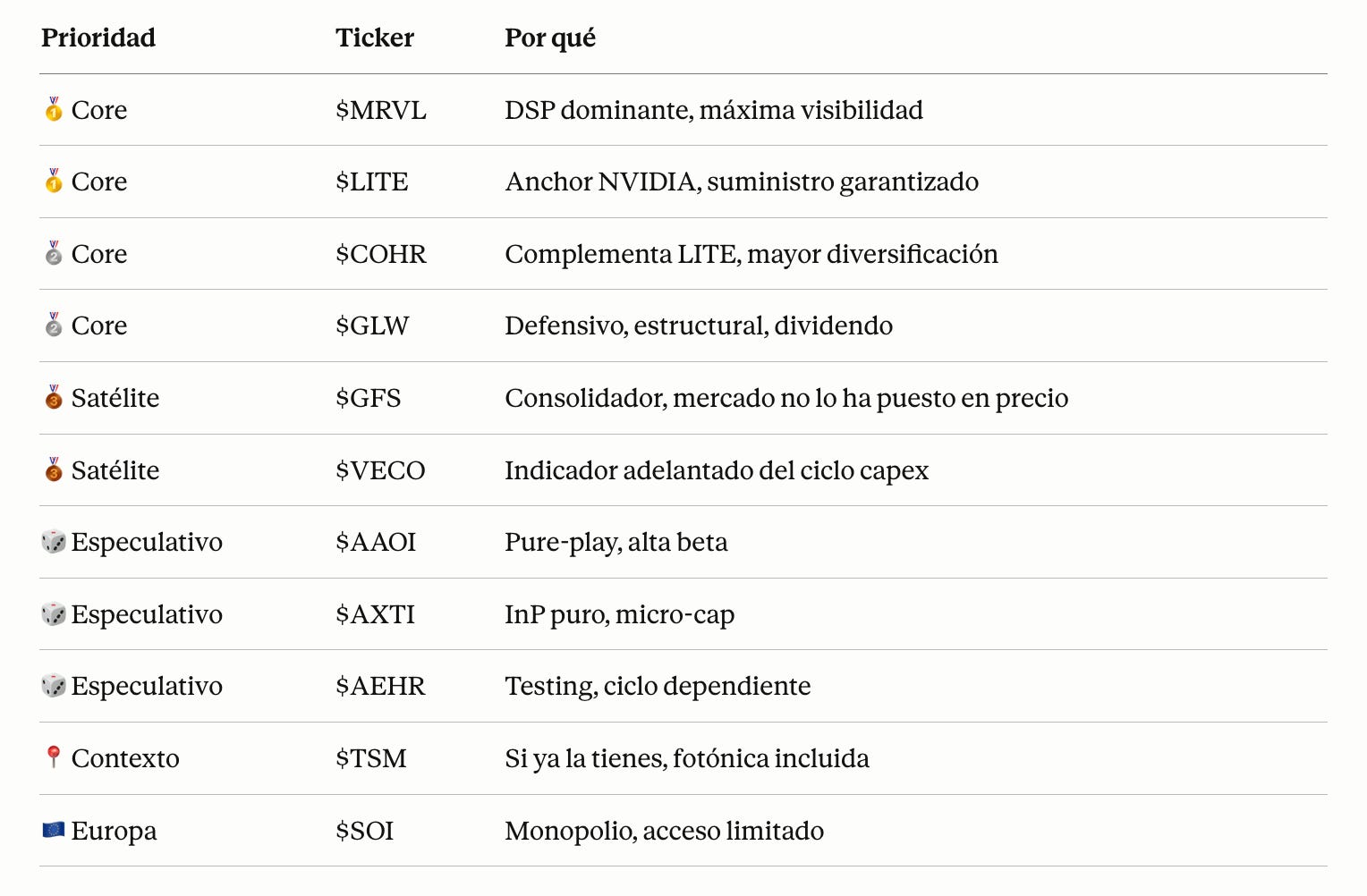Viewport: 1367px width, 896px height.
Task: Click the red pin icon beside Contexto
Action: click(x=54, y=757)
